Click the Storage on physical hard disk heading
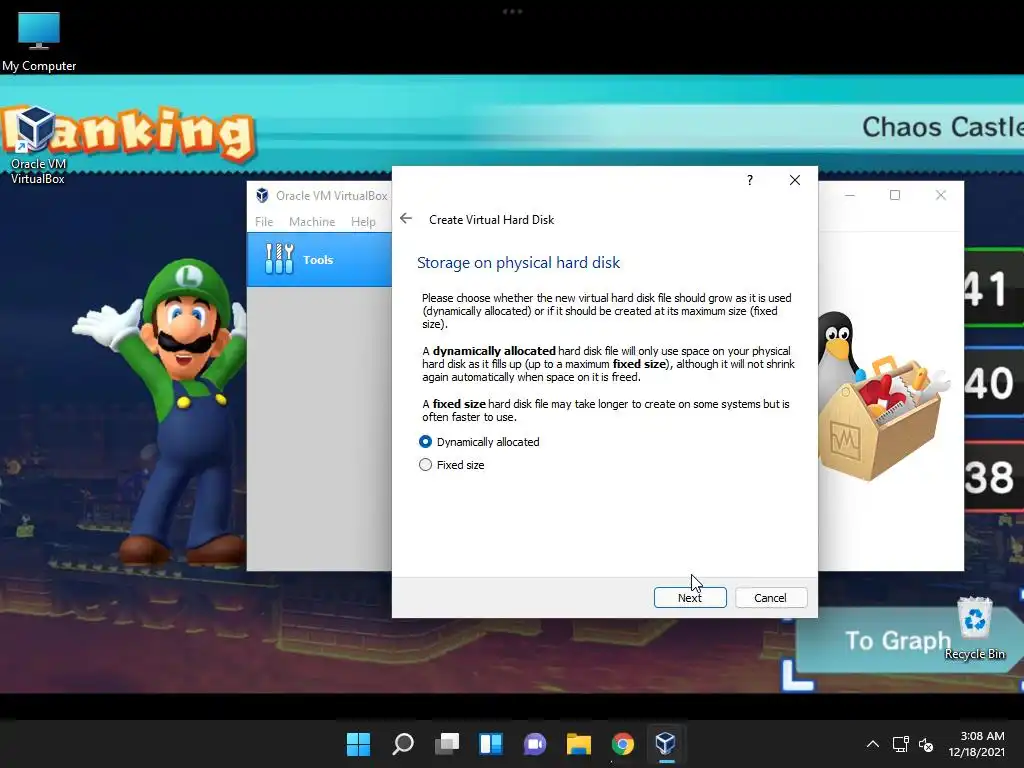1024x768 pixels. (519, 263)
